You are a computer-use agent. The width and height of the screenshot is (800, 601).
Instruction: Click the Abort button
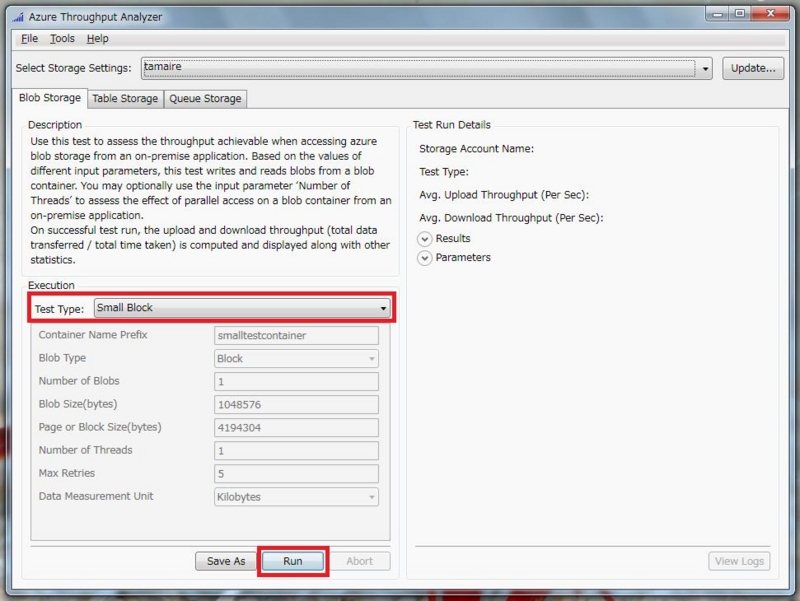point(359,561)
